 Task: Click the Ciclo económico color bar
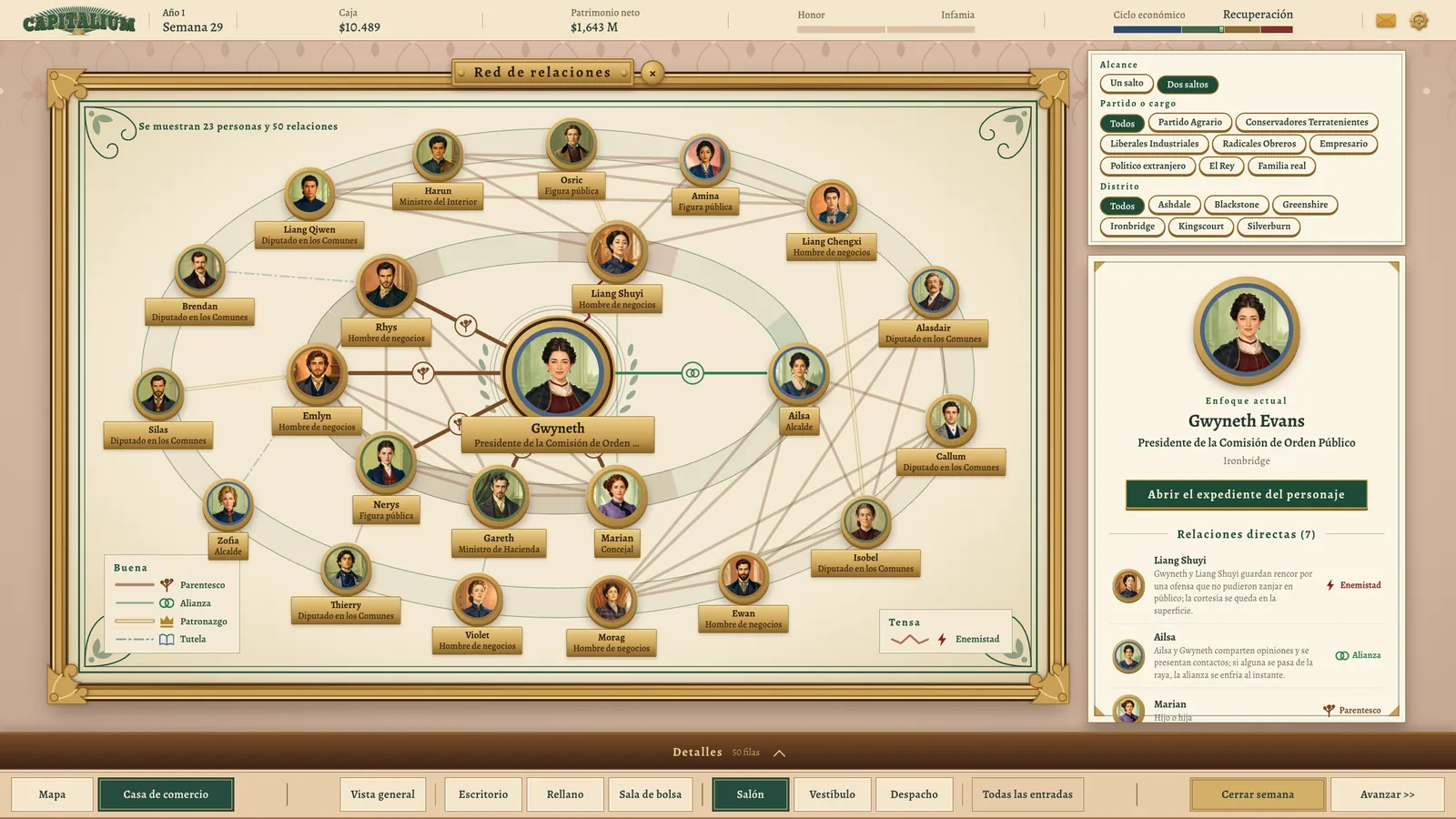[x=1203, y=29]
